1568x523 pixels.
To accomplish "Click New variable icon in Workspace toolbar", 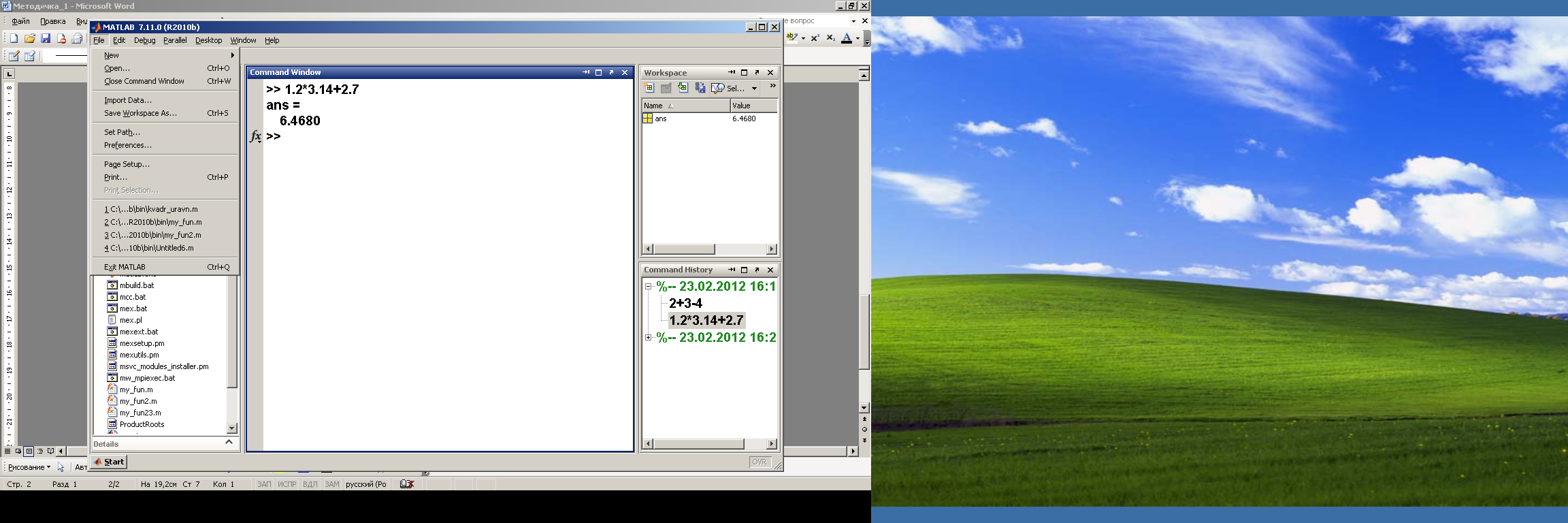I will coord(649,88).
